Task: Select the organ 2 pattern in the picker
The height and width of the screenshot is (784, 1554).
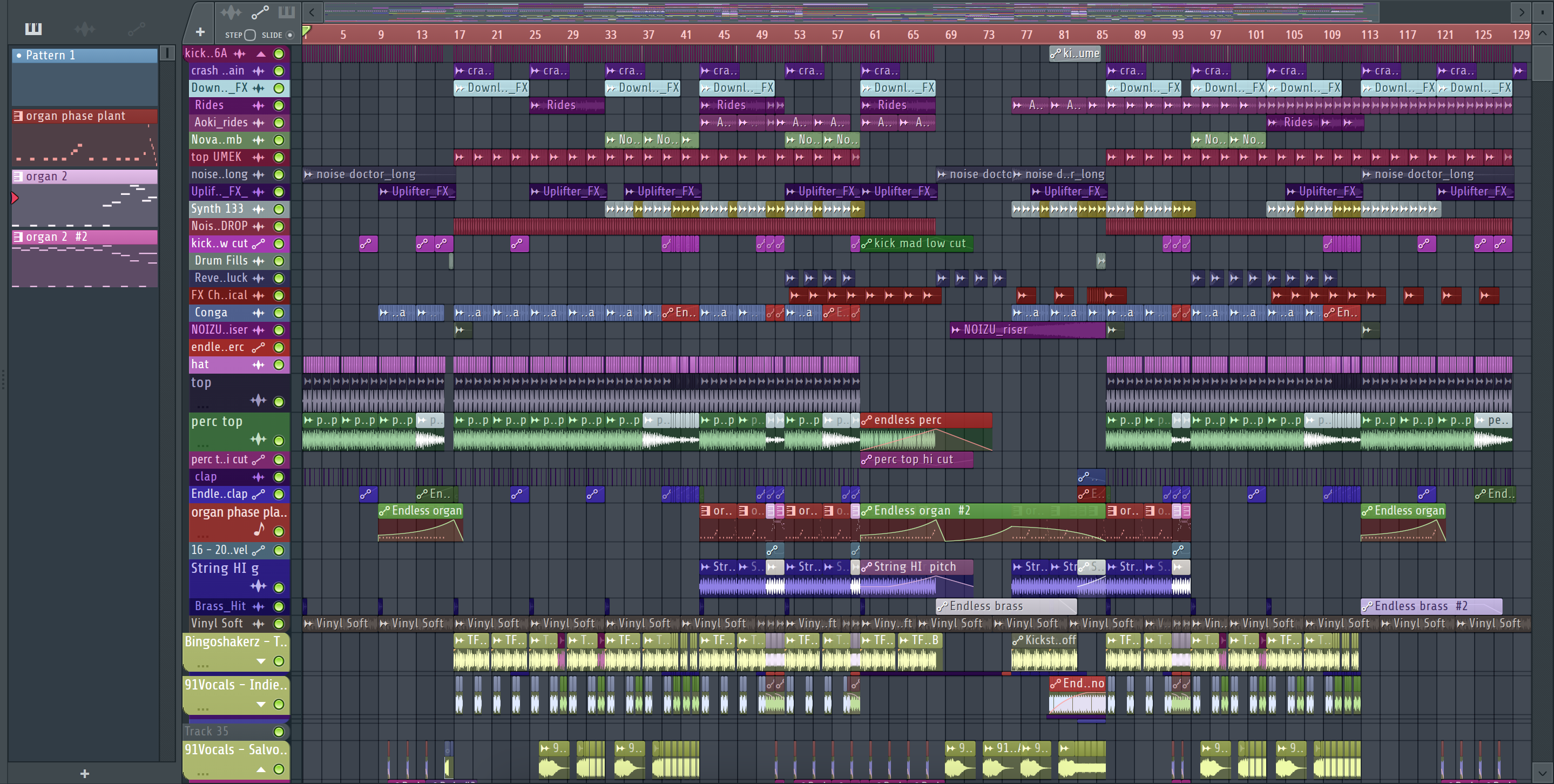Action: (85, 198)
